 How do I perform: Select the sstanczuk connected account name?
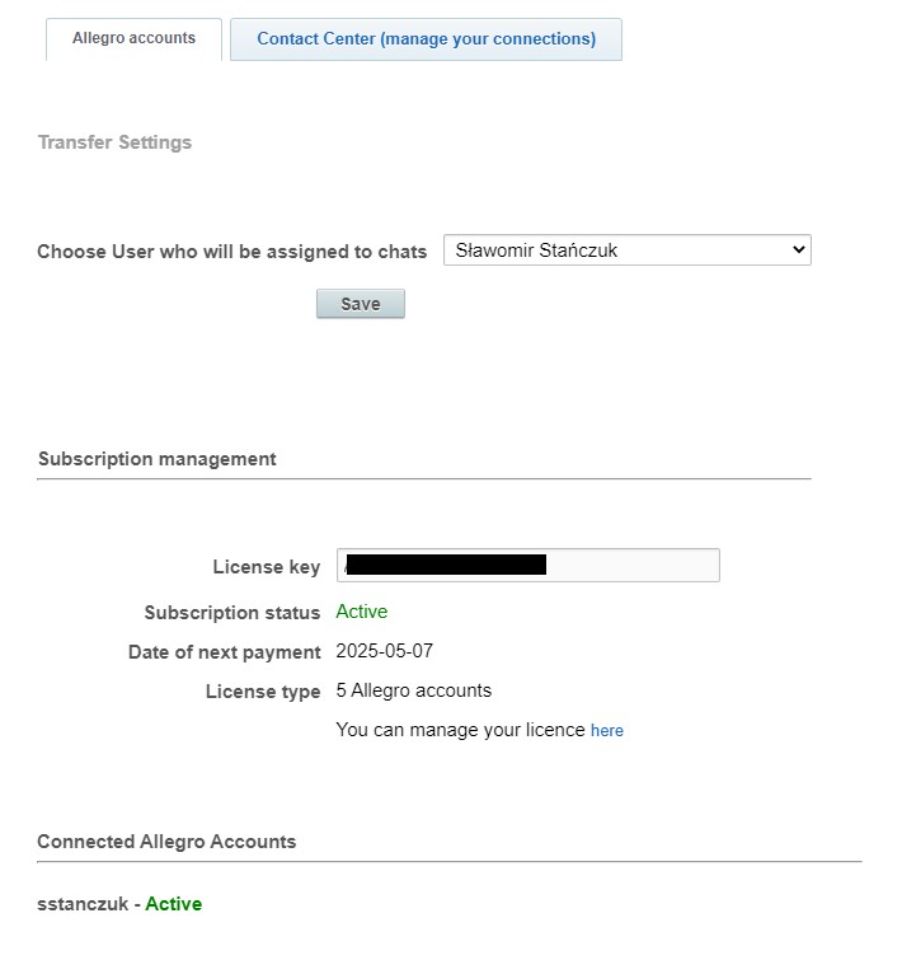(x=83, y=904)
